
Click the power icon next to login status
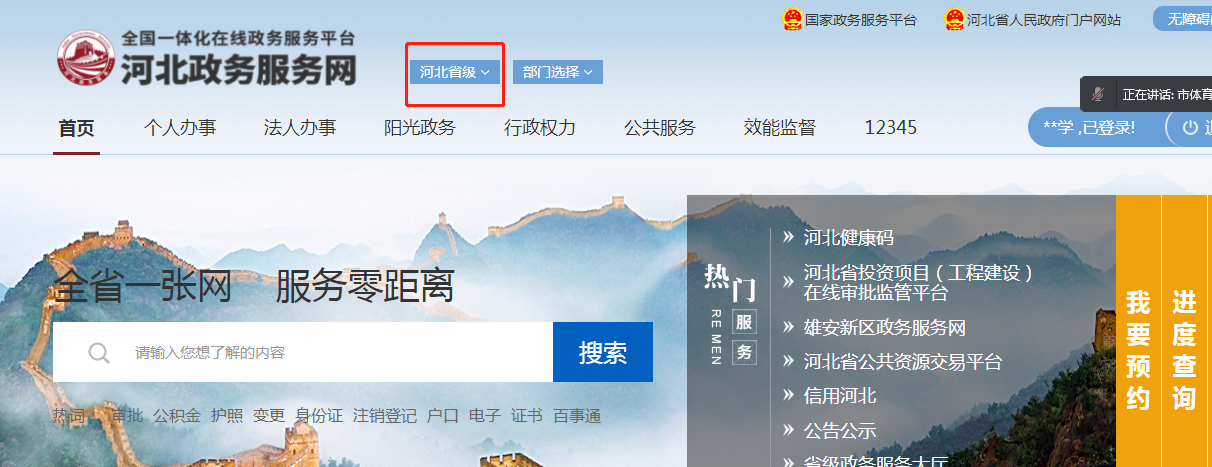tap(1190, 128)
